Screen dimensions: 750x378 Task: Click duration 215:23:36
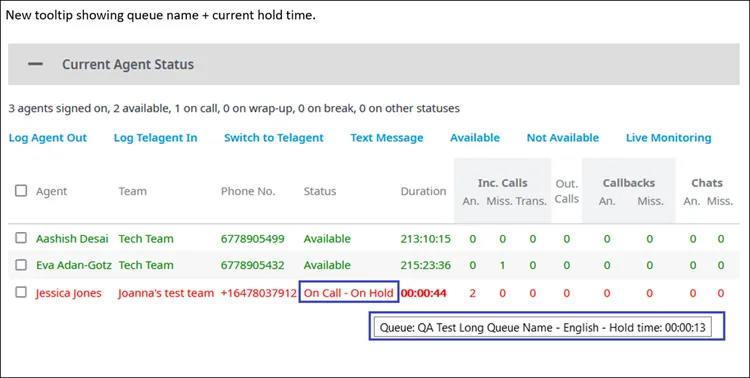click(x=425, y=265)
